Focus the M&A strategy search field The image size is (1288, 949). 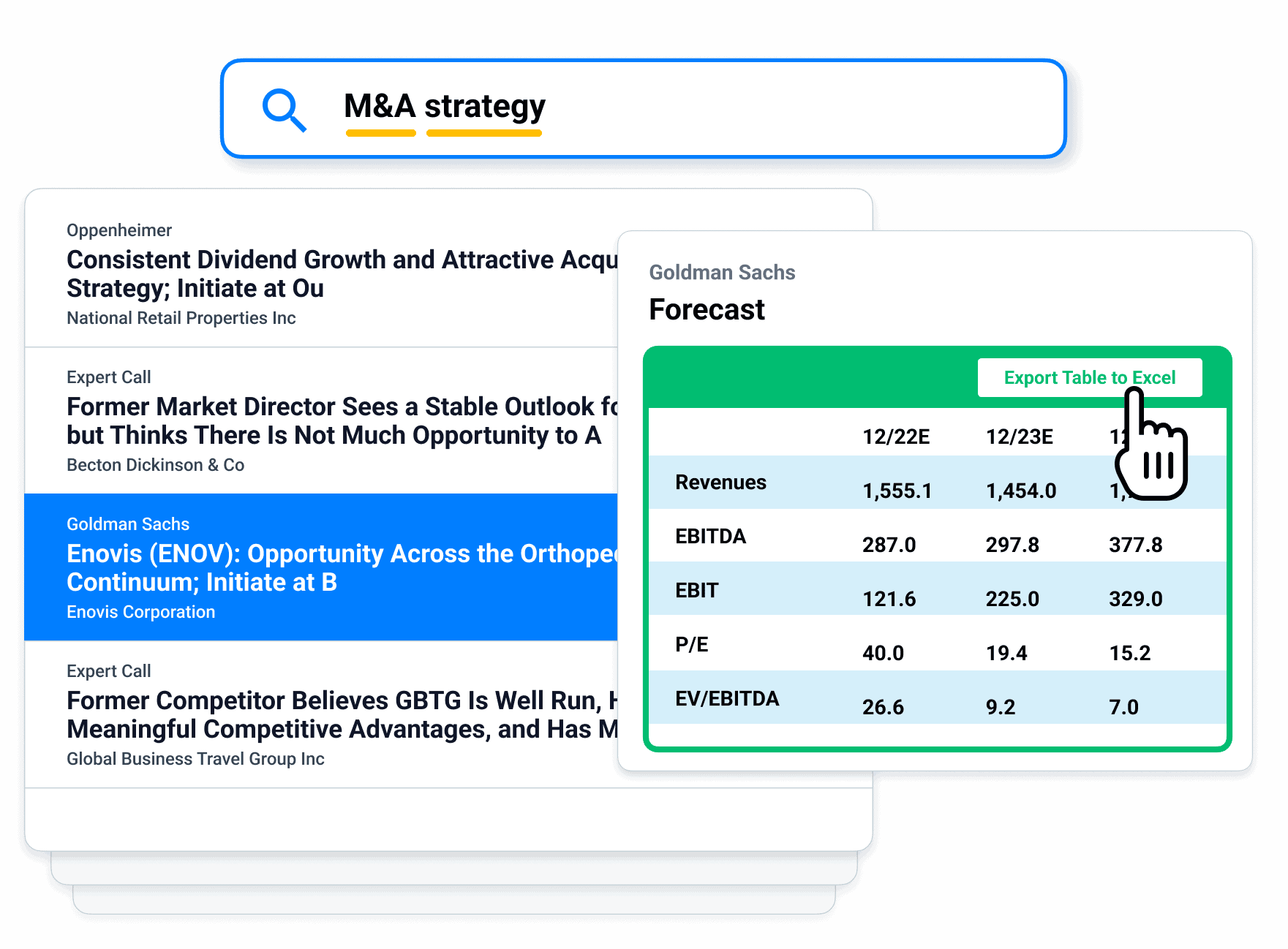(x=643, y=108)
